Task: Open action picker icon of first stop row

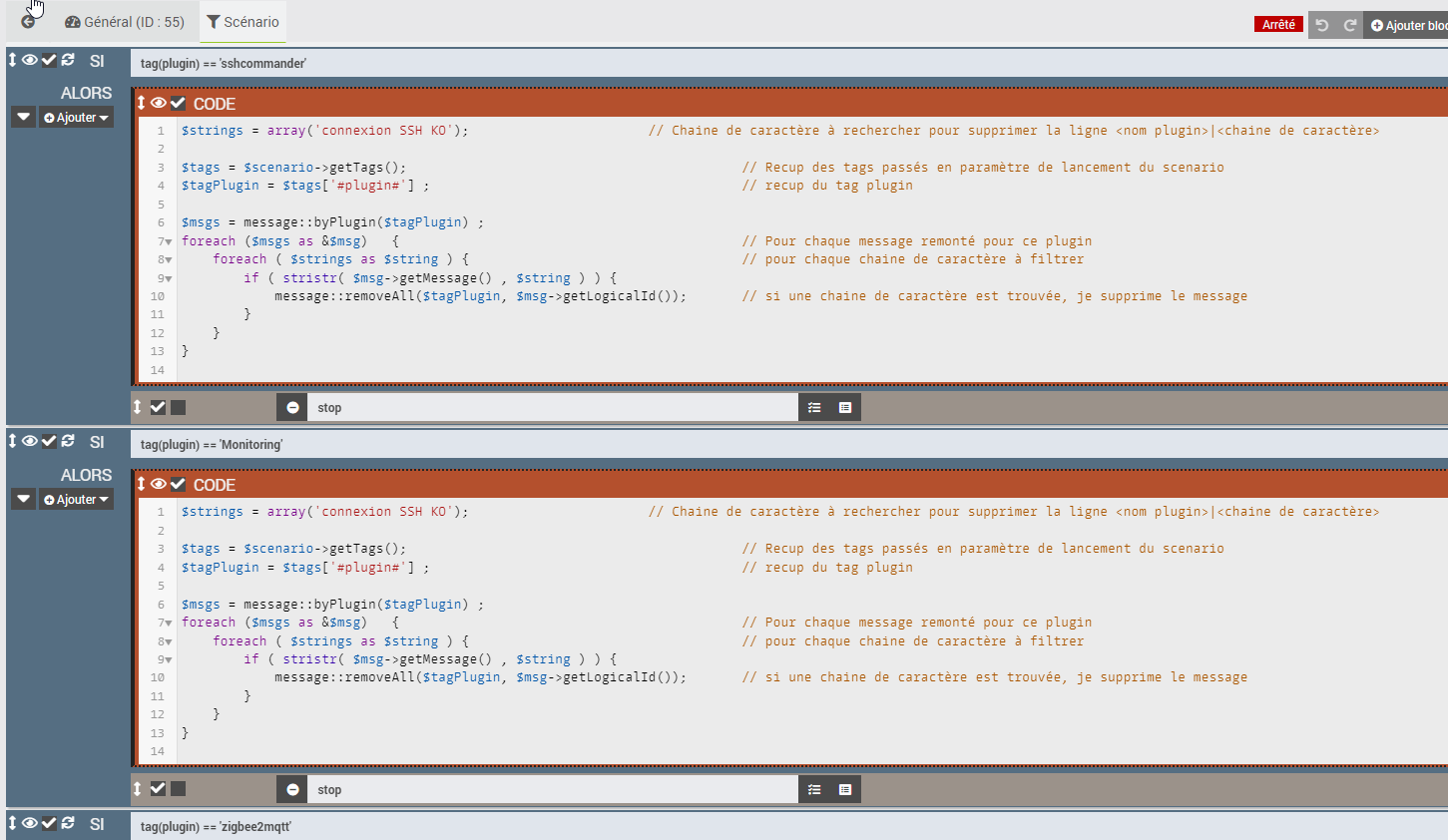Action: pyautogui.click(x=814, y=407)
